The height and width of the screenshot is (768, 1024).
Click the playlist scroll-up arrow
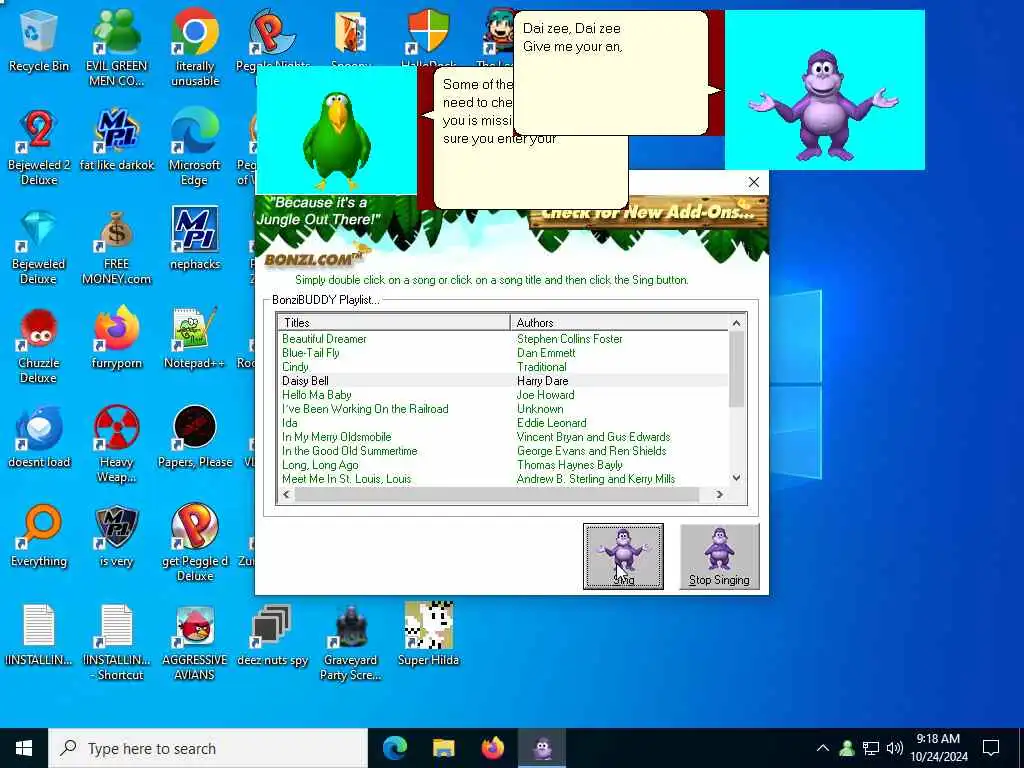point(737,323)
